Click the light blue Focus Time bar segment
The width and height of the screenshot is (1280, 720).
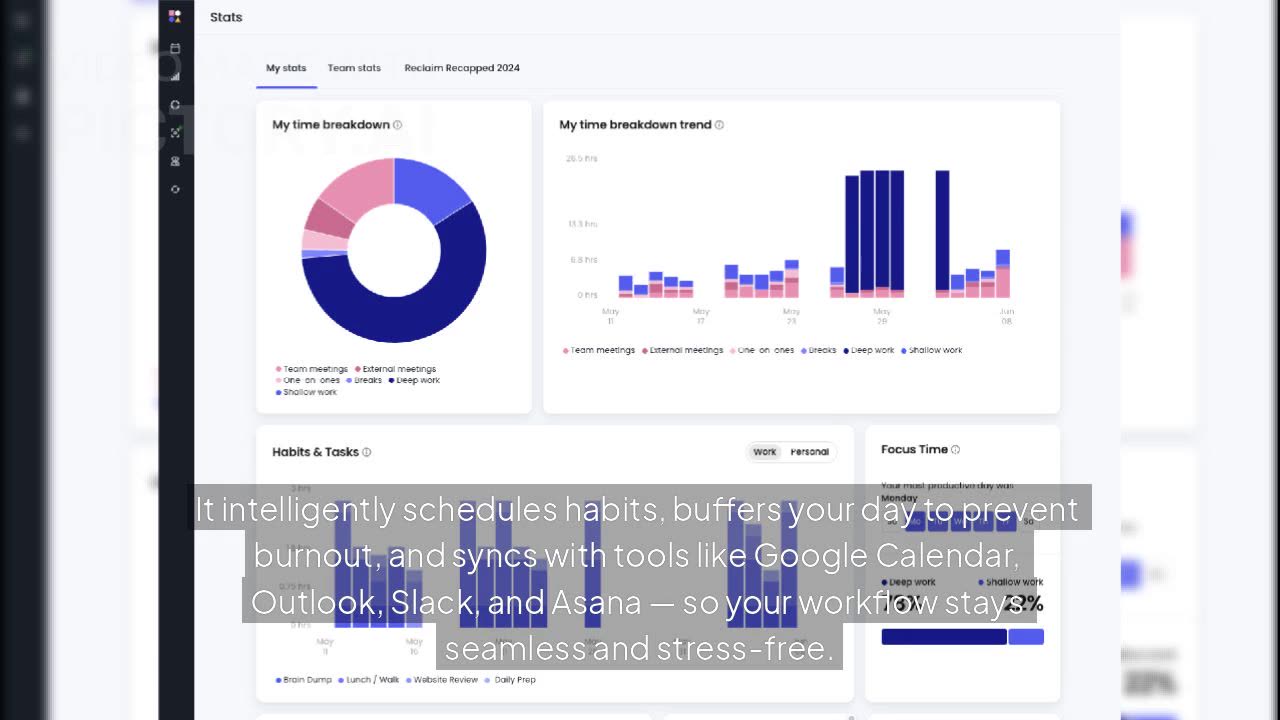1026,637
